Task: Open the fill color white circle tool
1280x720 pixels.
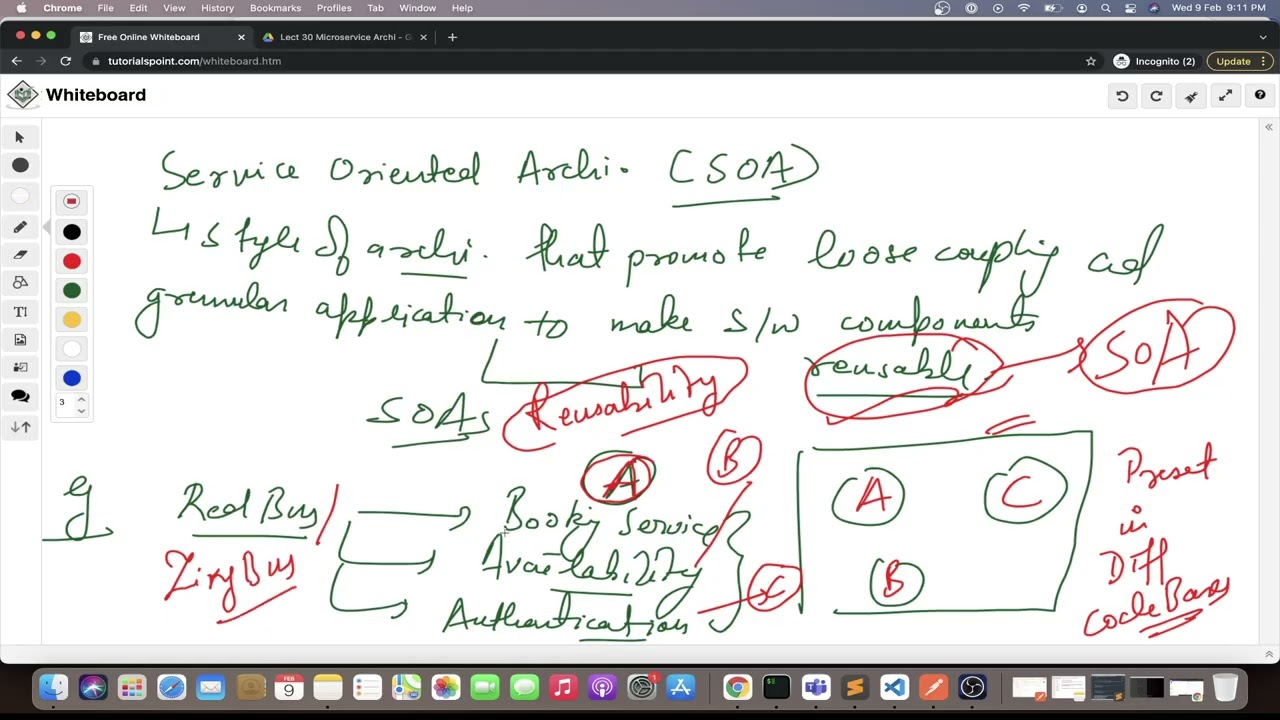Action: 20,196
